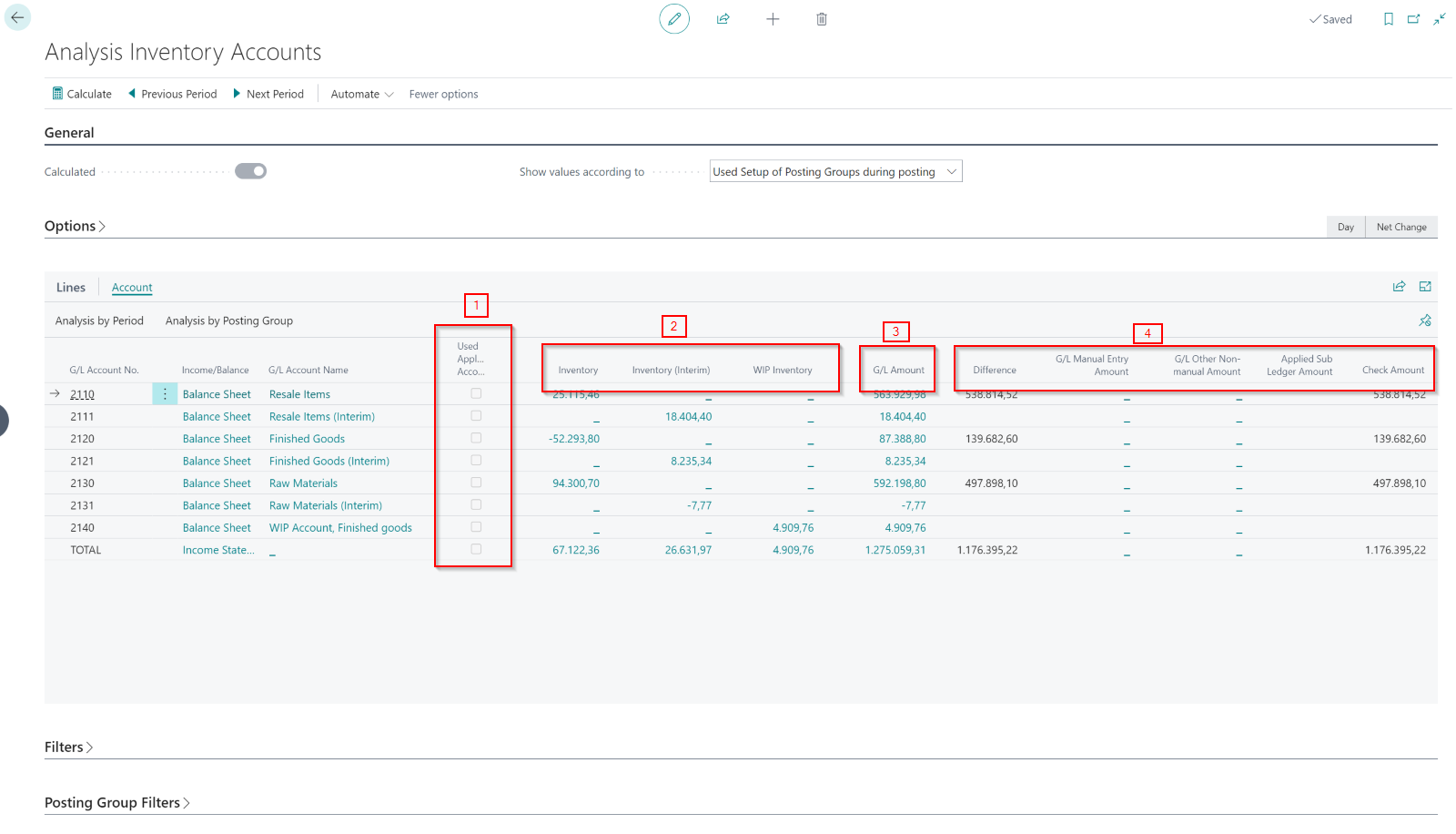The image size is (1456, 834).
Task: Click the collapse page icon
Action: pos(1440,19)
